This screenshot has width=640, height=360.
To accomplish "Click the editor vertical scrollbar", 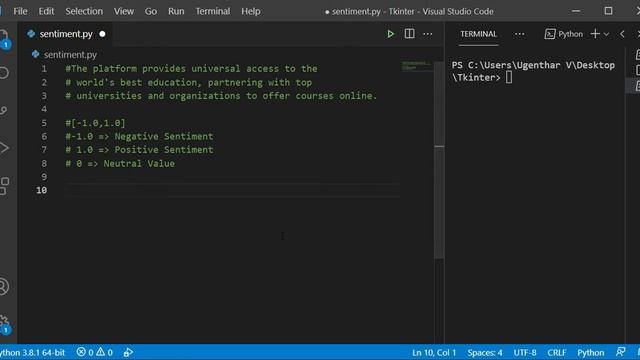I will pyautogui.click(x=439, y=160).
